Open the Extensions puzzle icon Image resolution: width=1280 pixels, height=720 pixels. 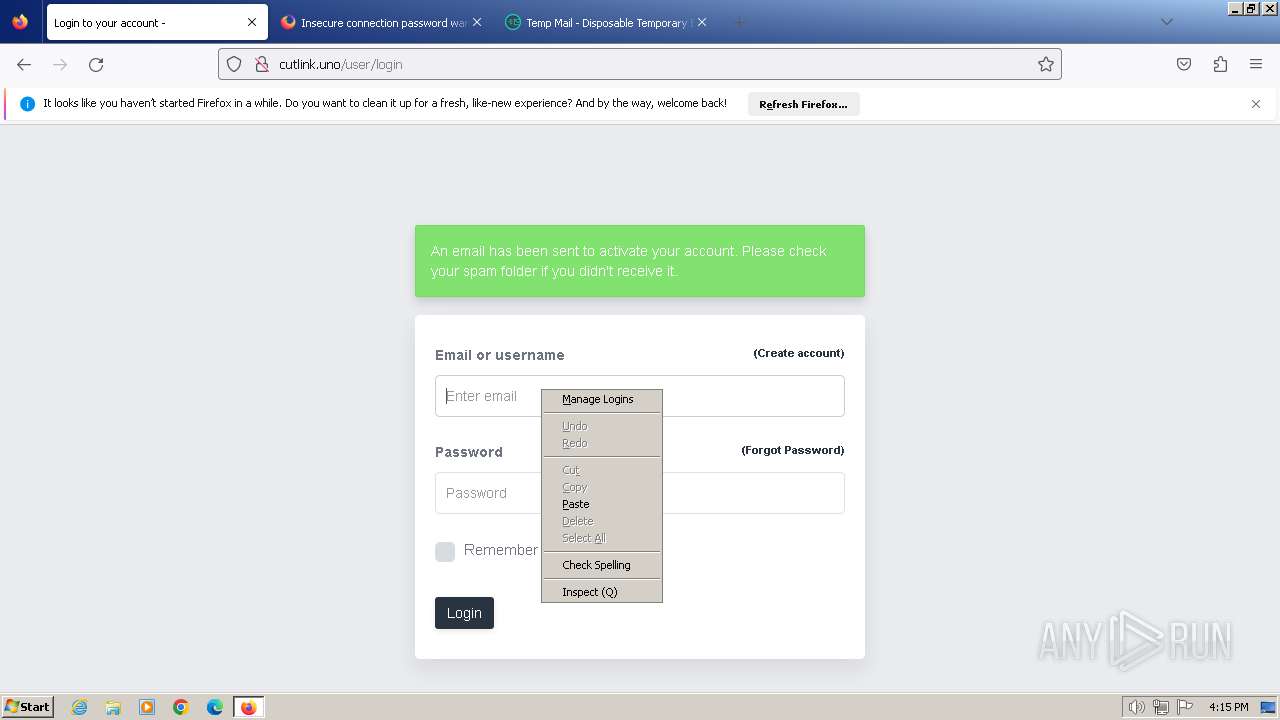pos(1220,64)
